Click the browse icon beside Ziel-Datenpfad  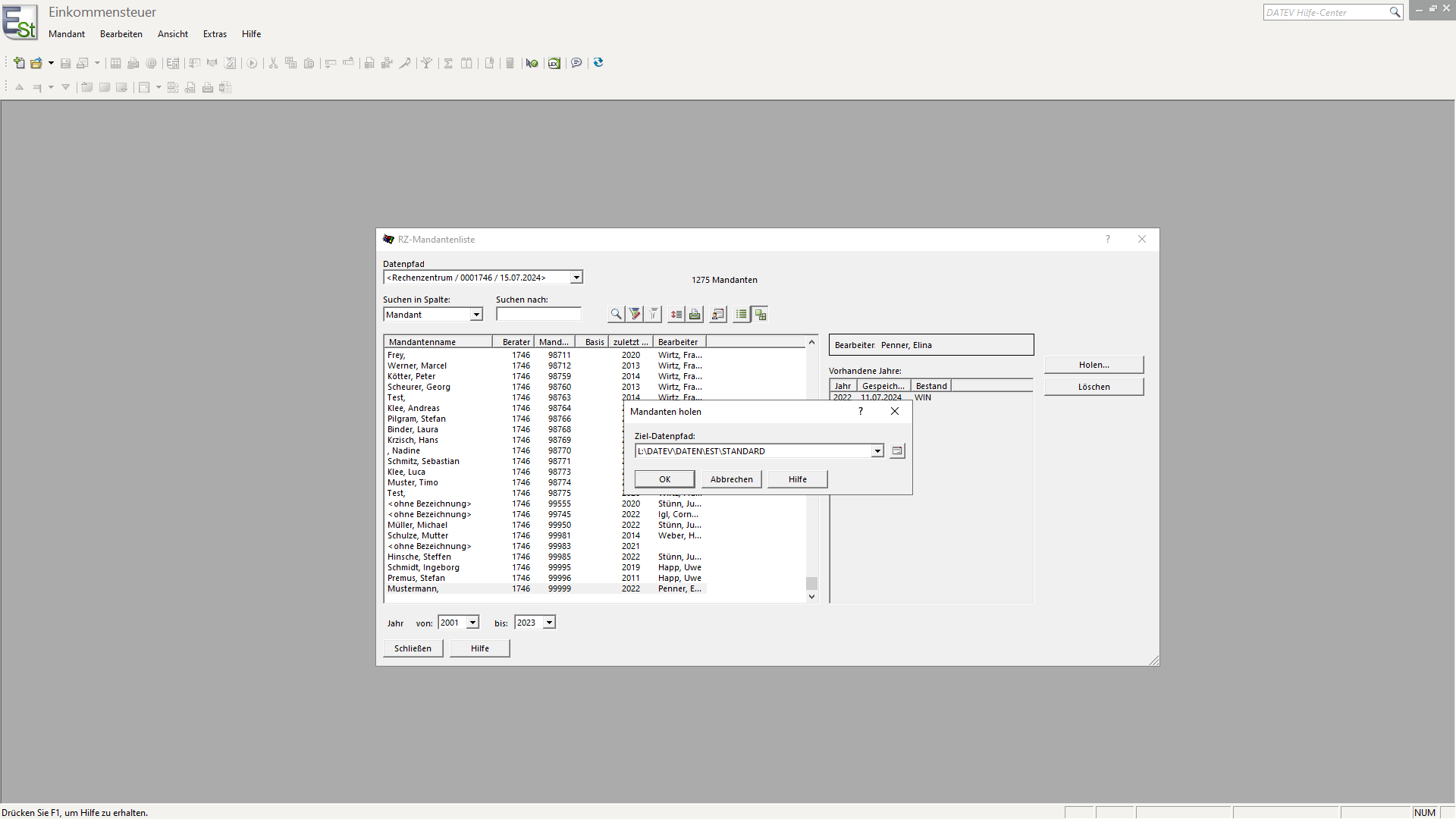[x=897, y=451]
